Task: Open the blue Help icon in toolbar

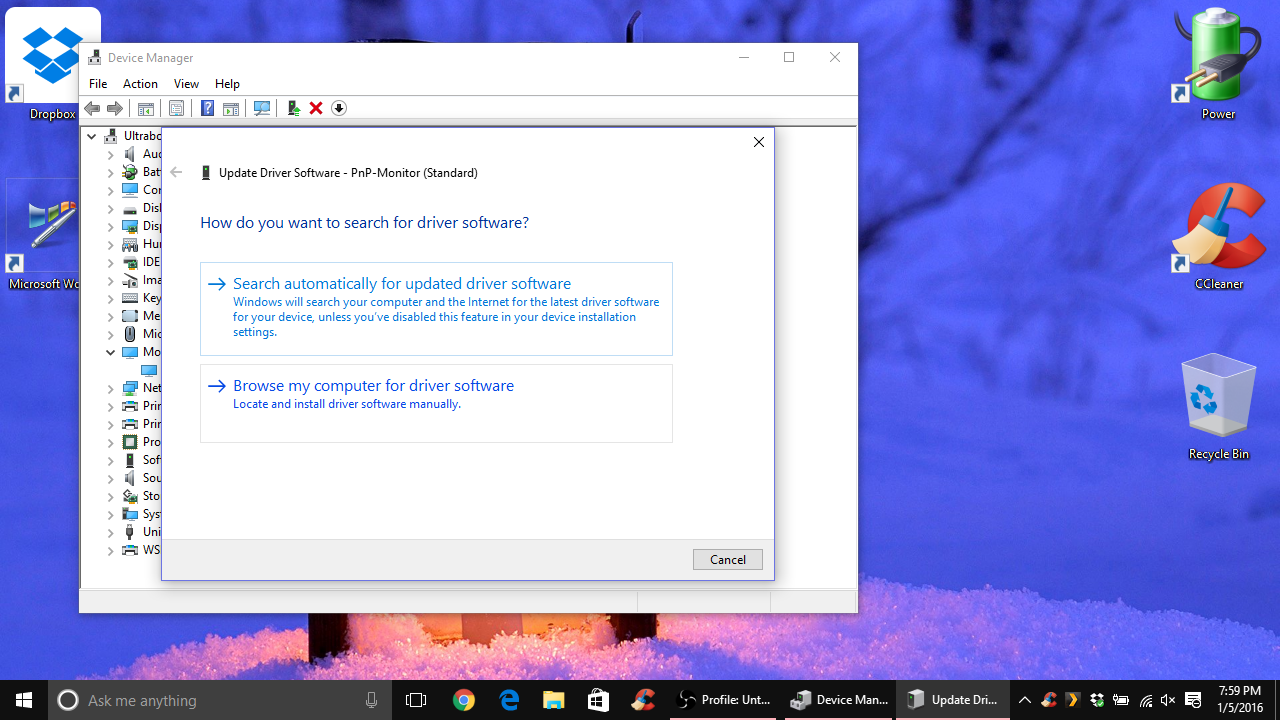Action: pos(207,108)
